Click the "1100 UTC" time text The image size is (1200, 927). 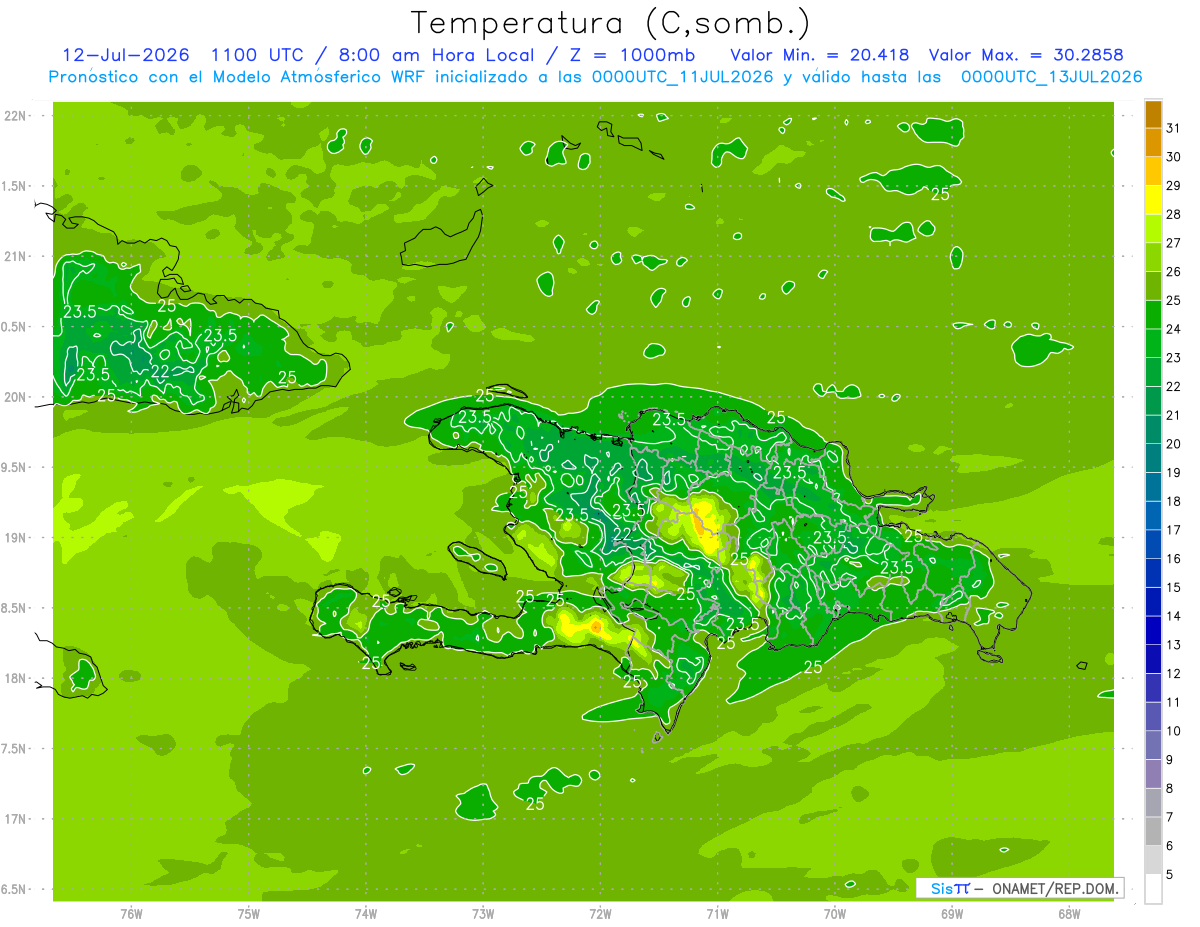coord(257,55)
